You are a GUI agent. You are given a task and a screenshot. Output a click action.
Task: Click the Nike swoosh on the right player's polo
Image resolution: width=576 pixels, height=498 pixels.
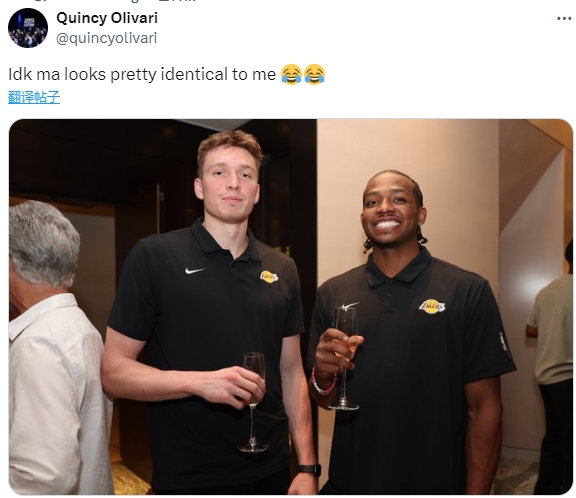click(x=350, y=305)
